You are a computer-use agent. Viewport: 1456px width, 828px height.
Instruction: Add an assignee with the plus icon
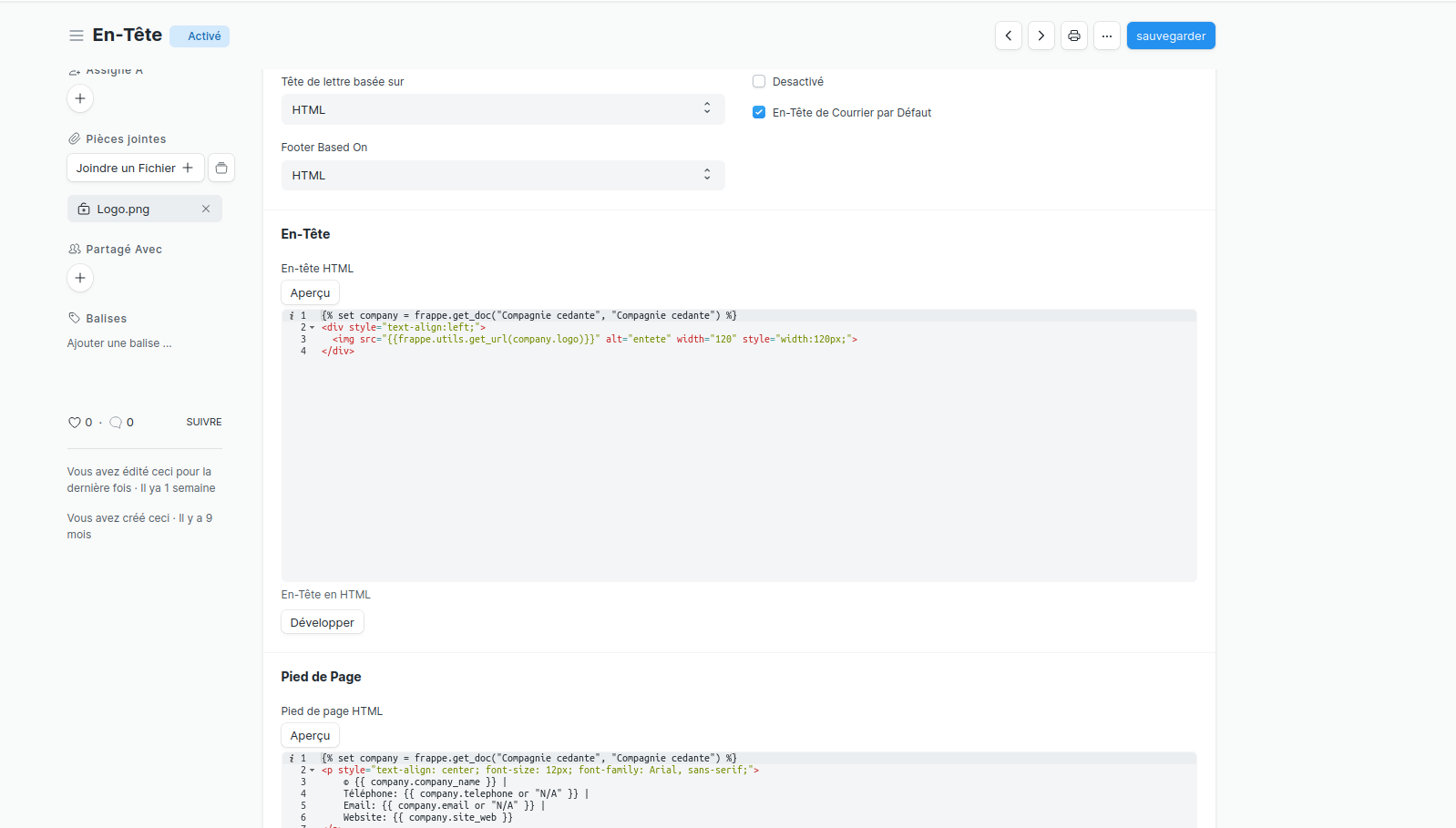(80, 98)
